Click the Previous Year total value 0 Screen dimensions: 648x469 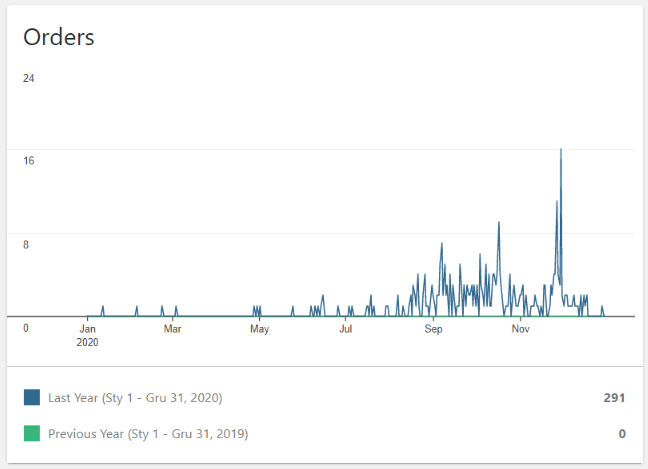pos(621,434)
